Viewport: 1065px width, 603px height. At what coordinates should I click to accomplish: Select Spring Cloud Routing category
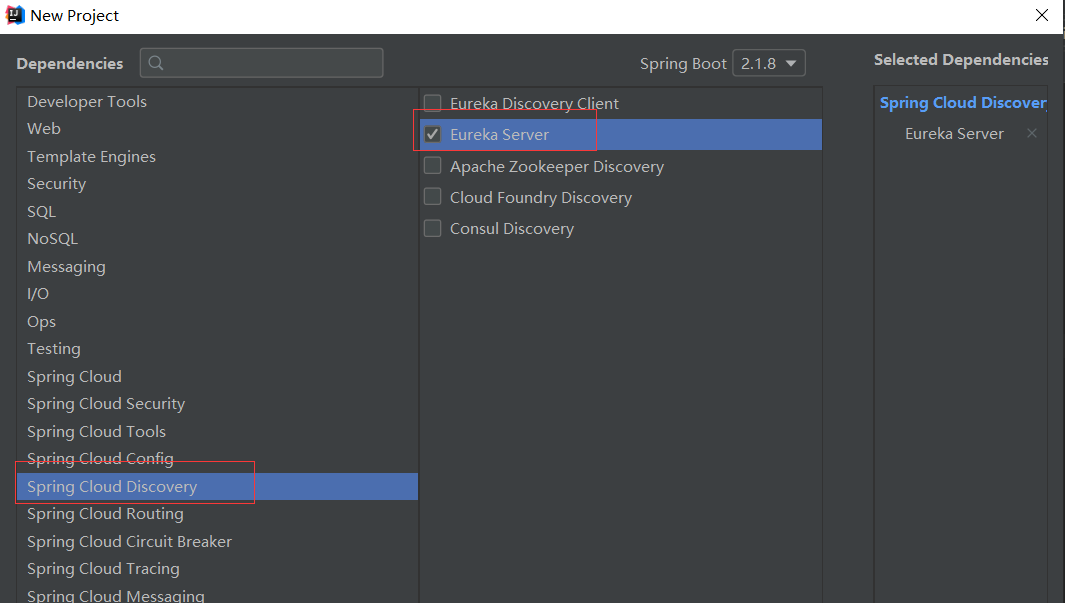pos(105,513)
